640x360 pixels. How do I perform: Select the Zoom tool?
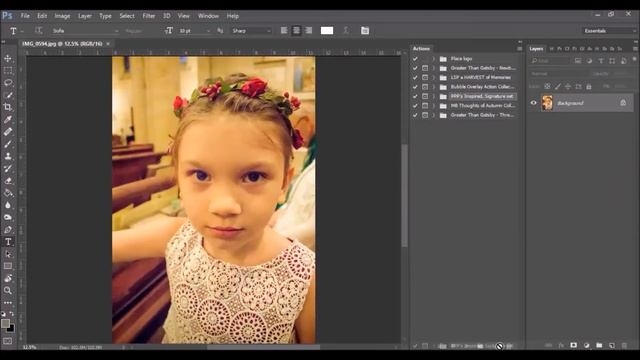(8, 291)
